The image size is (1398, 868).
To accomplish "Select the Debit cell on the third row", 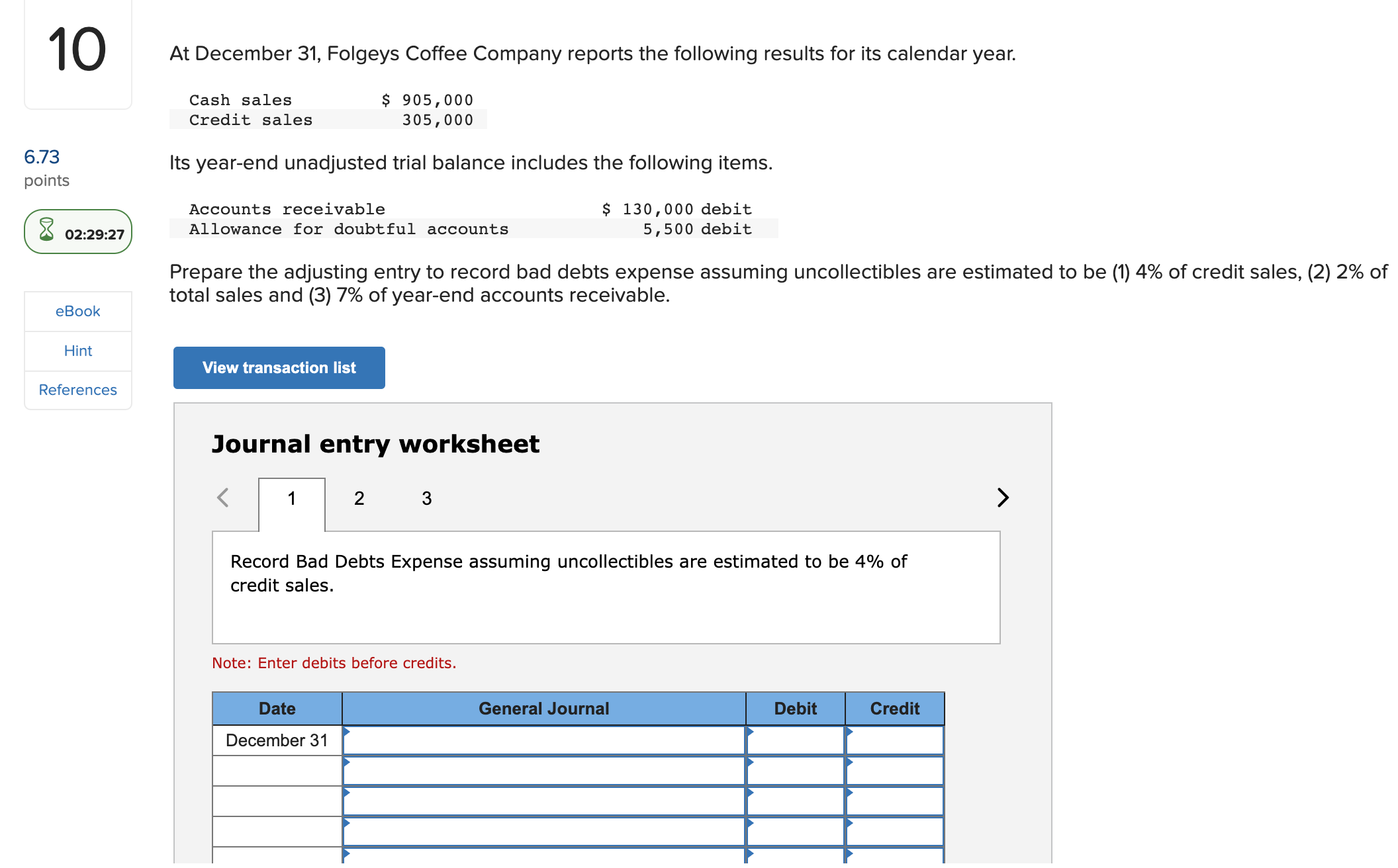I will pyautogui.click(x=794, y=801).
